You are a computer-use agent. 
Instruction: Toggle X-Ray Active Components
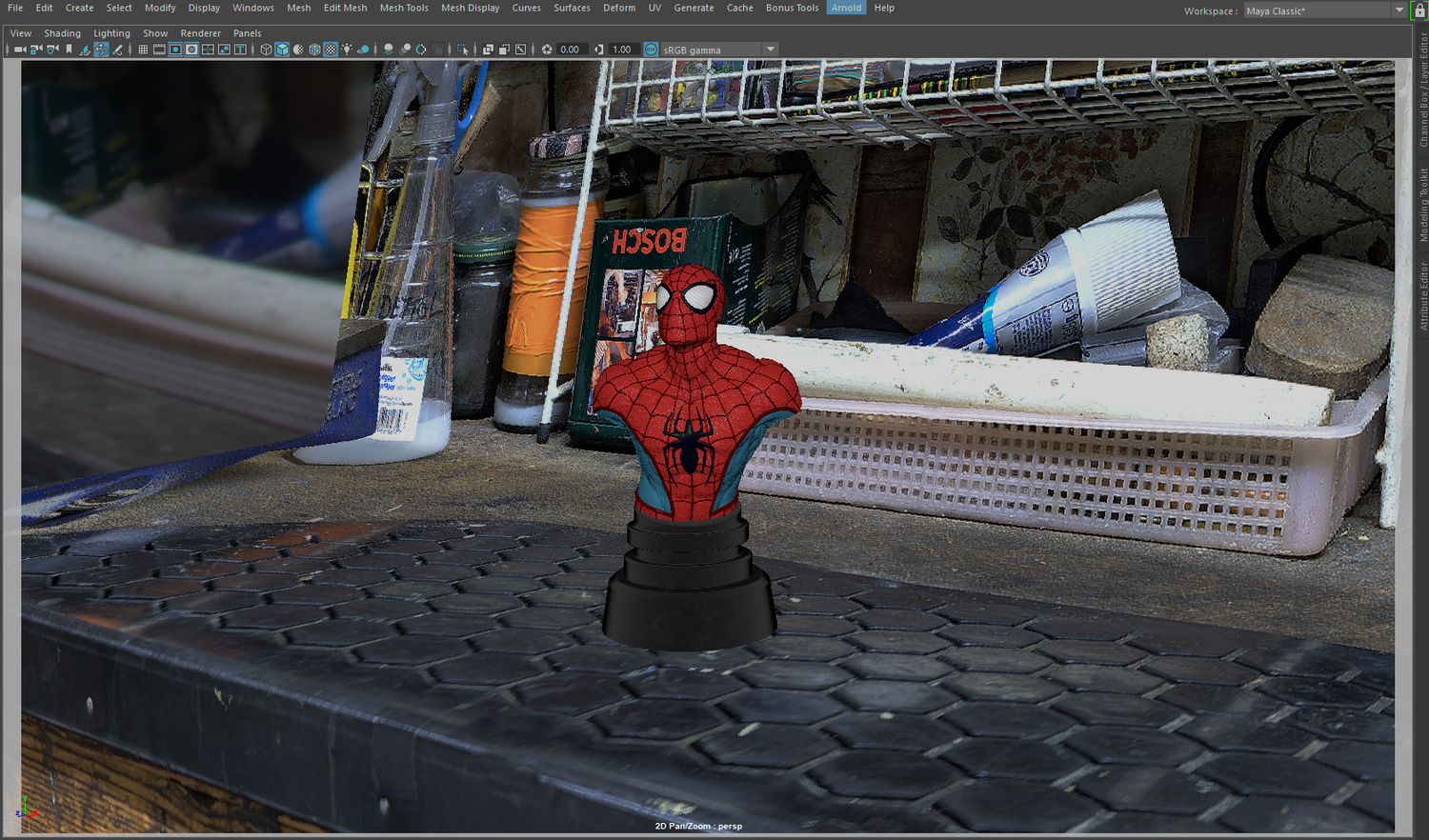pos(504,50)
